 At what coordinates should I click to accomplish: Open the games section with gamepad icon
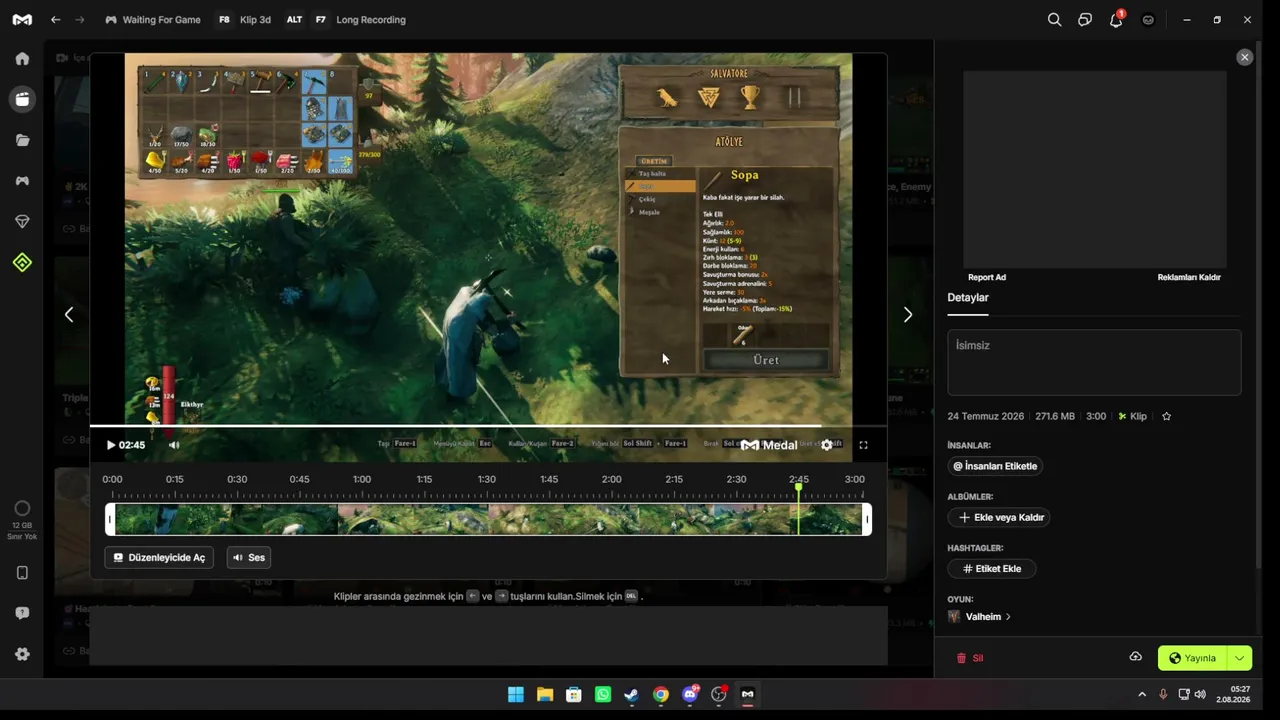(22, 181)
